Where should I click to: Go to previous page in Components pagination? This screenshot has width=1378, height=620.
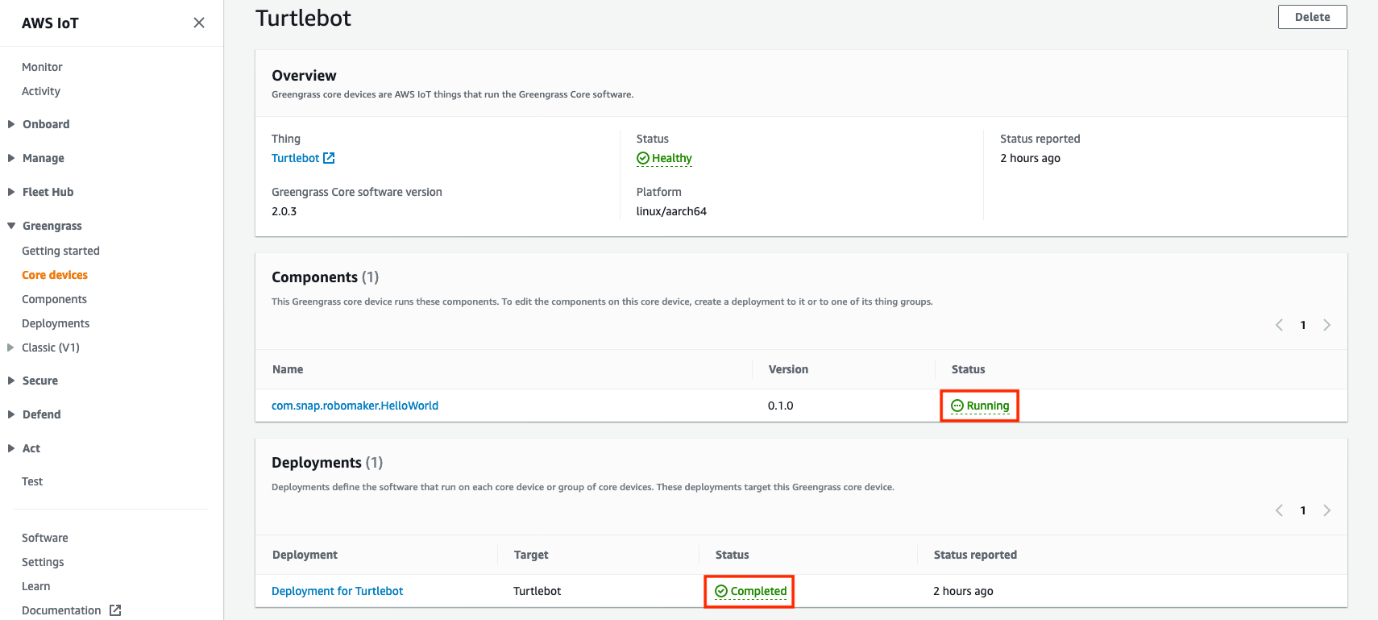pos(1279,325)
